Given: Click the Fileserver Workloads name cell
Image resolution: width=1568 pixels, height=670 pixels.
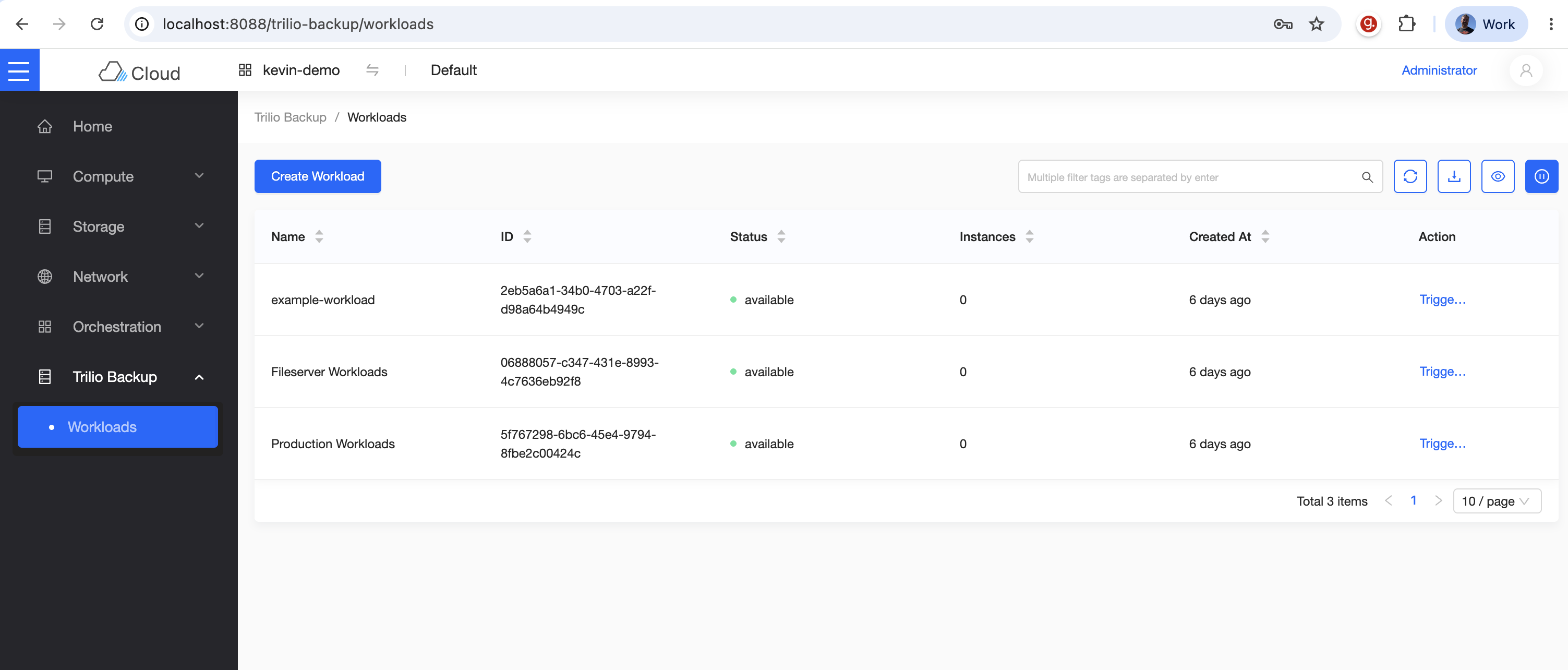Looking at the screenshot, I should [329, 372].
